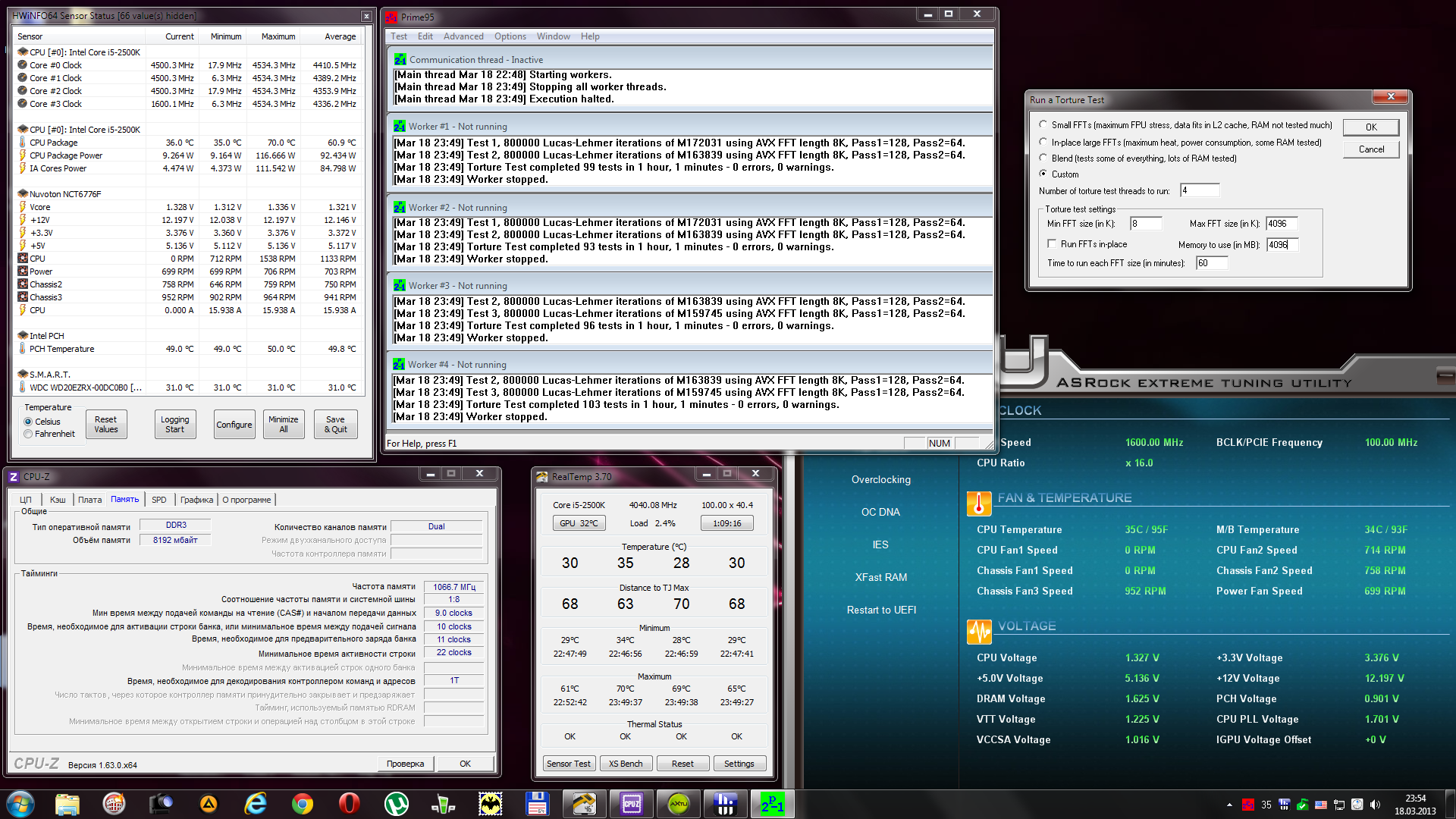Click the Windows Start orb
1456x819 pixels.
[x=20, y=804]
